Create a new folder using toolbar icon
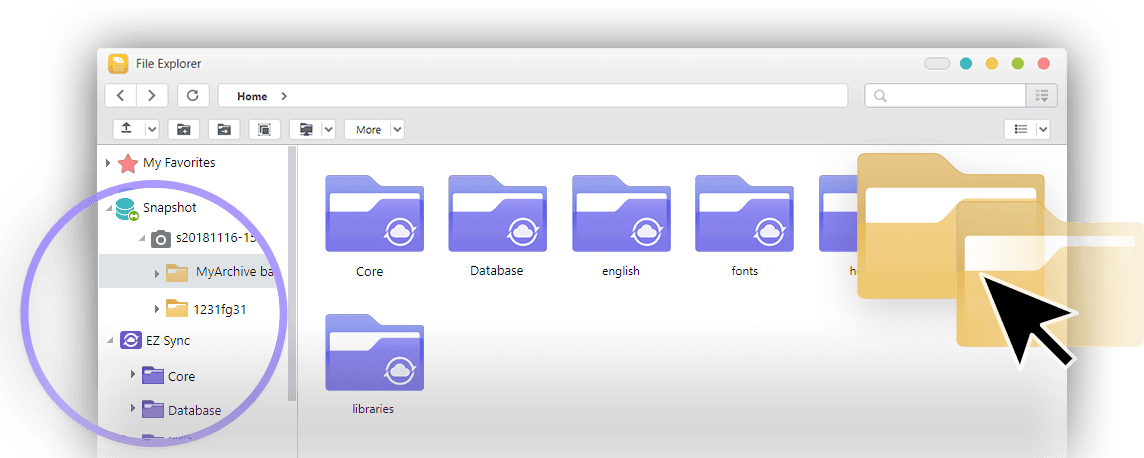This screenshot has width=1144, height=458. [x=183, y=129]
